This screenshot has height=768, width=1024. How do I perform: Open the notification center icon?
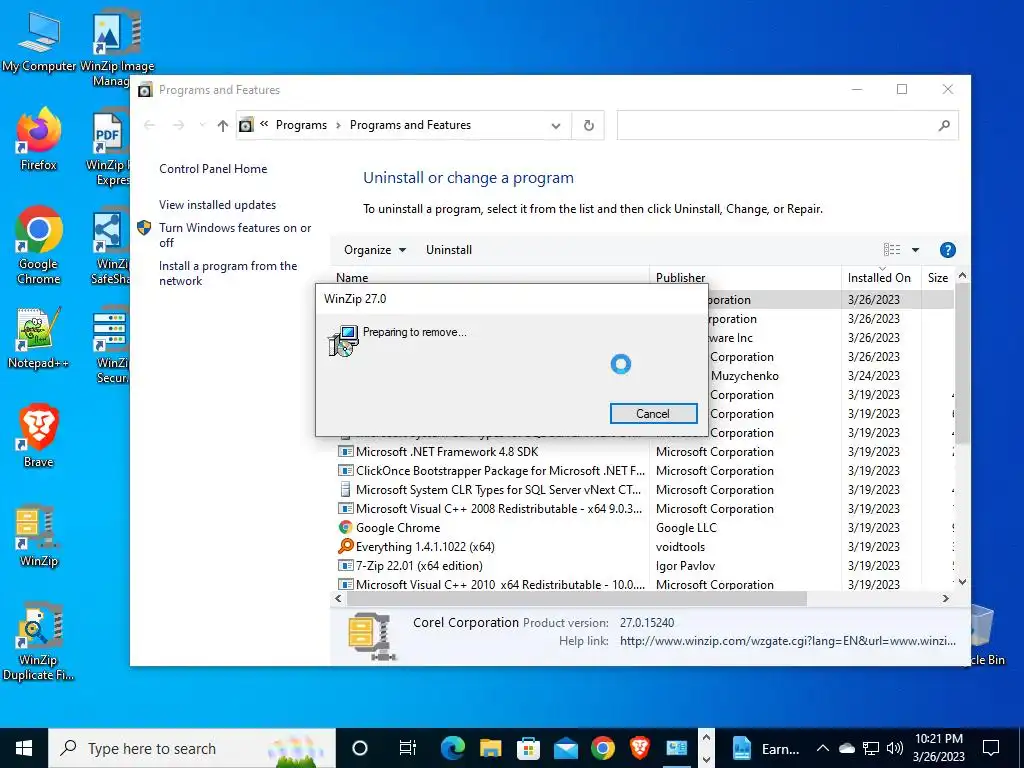(x=991, y=748)
